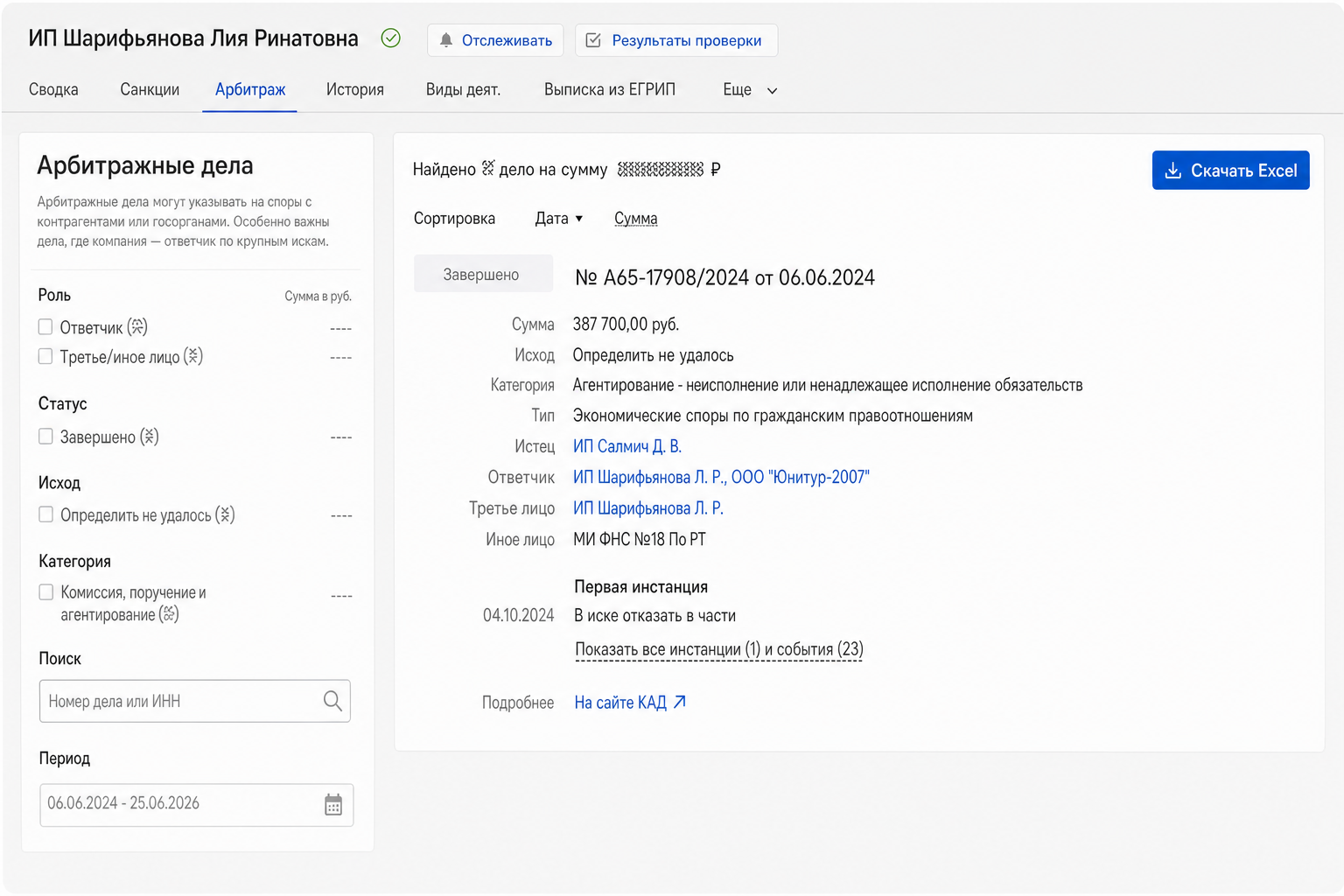Open the calendar icon in Период
The image size is (1344, 896).
pos(333,805)
